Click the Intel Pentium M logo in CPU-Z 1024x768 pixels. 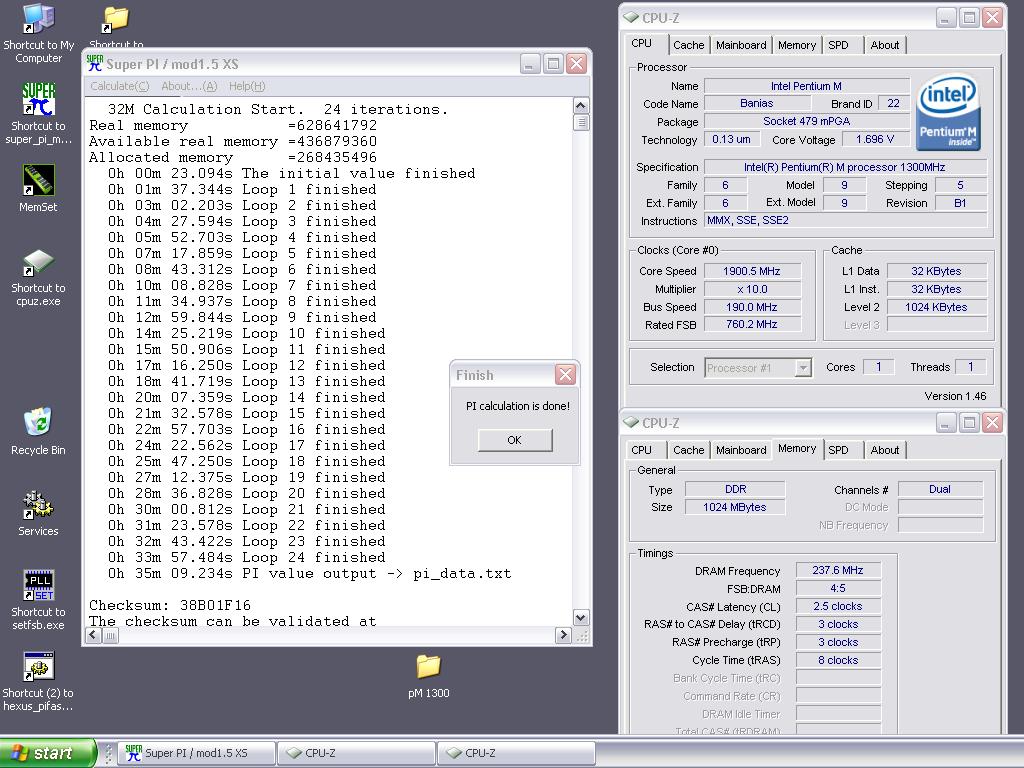point(948,112)
